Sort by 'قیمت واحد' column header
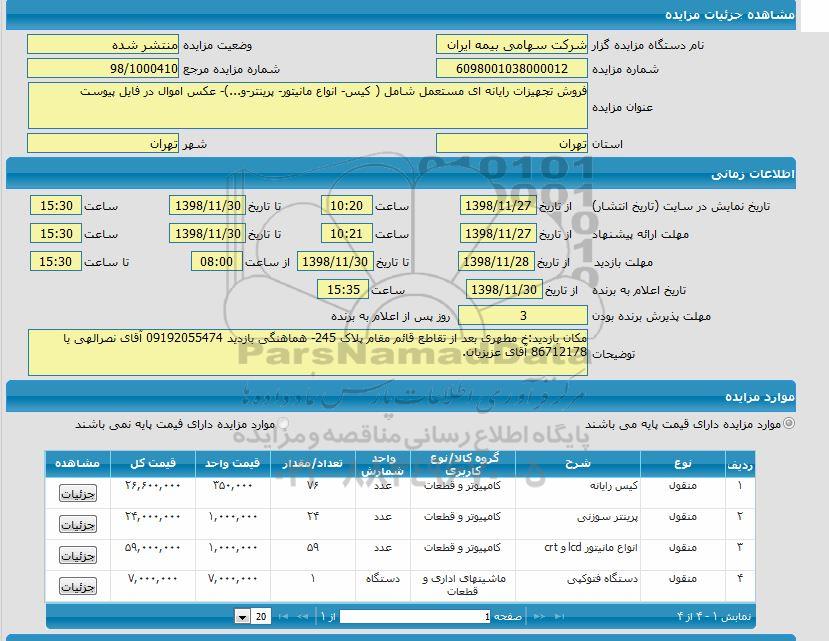 (x=233, y=464)
